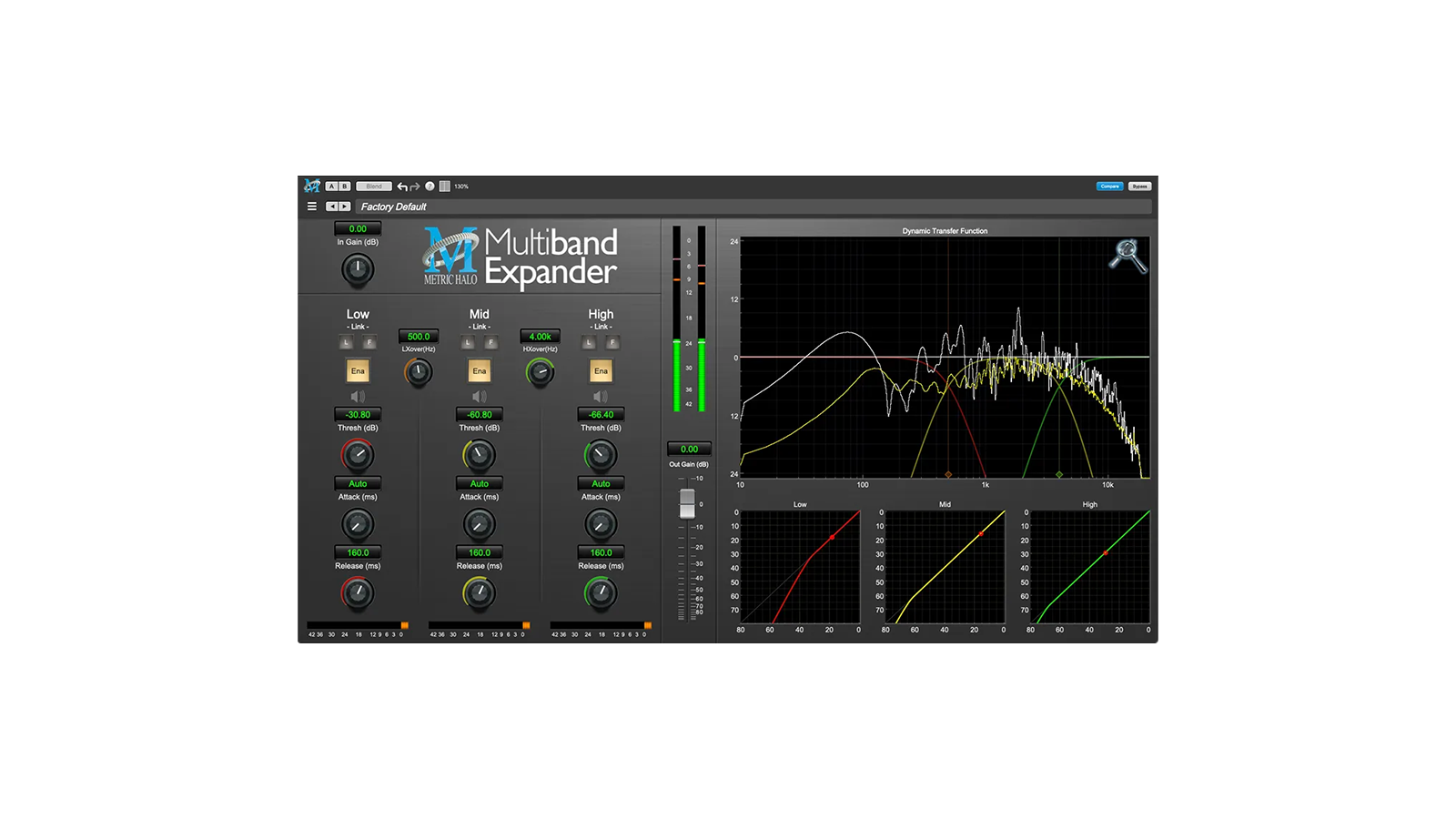
Task: Solo the Low band speaker icon
Action: [x=358, y=397]
